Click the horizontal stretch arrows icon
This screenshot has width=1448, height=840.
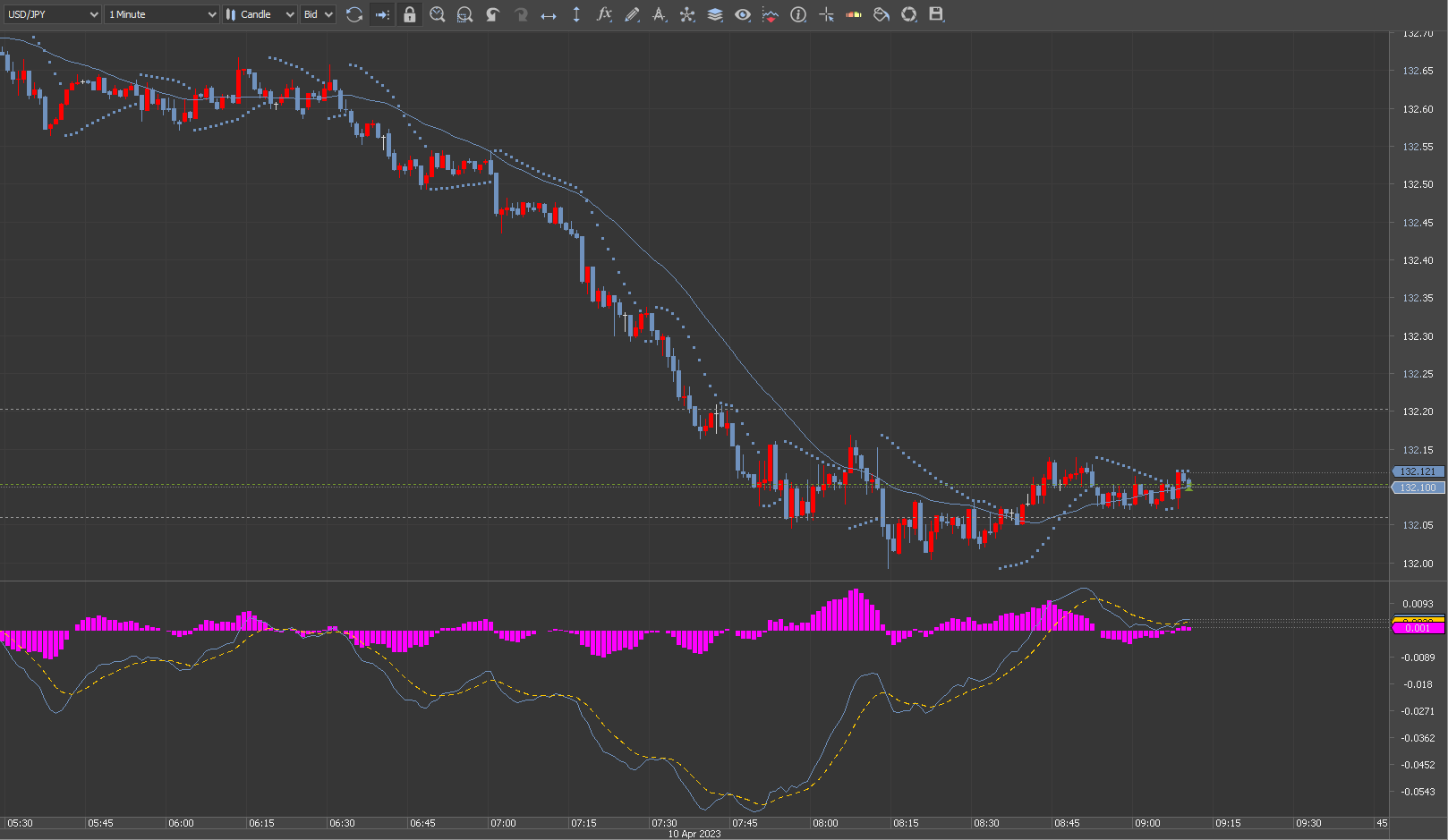point(549,14)
